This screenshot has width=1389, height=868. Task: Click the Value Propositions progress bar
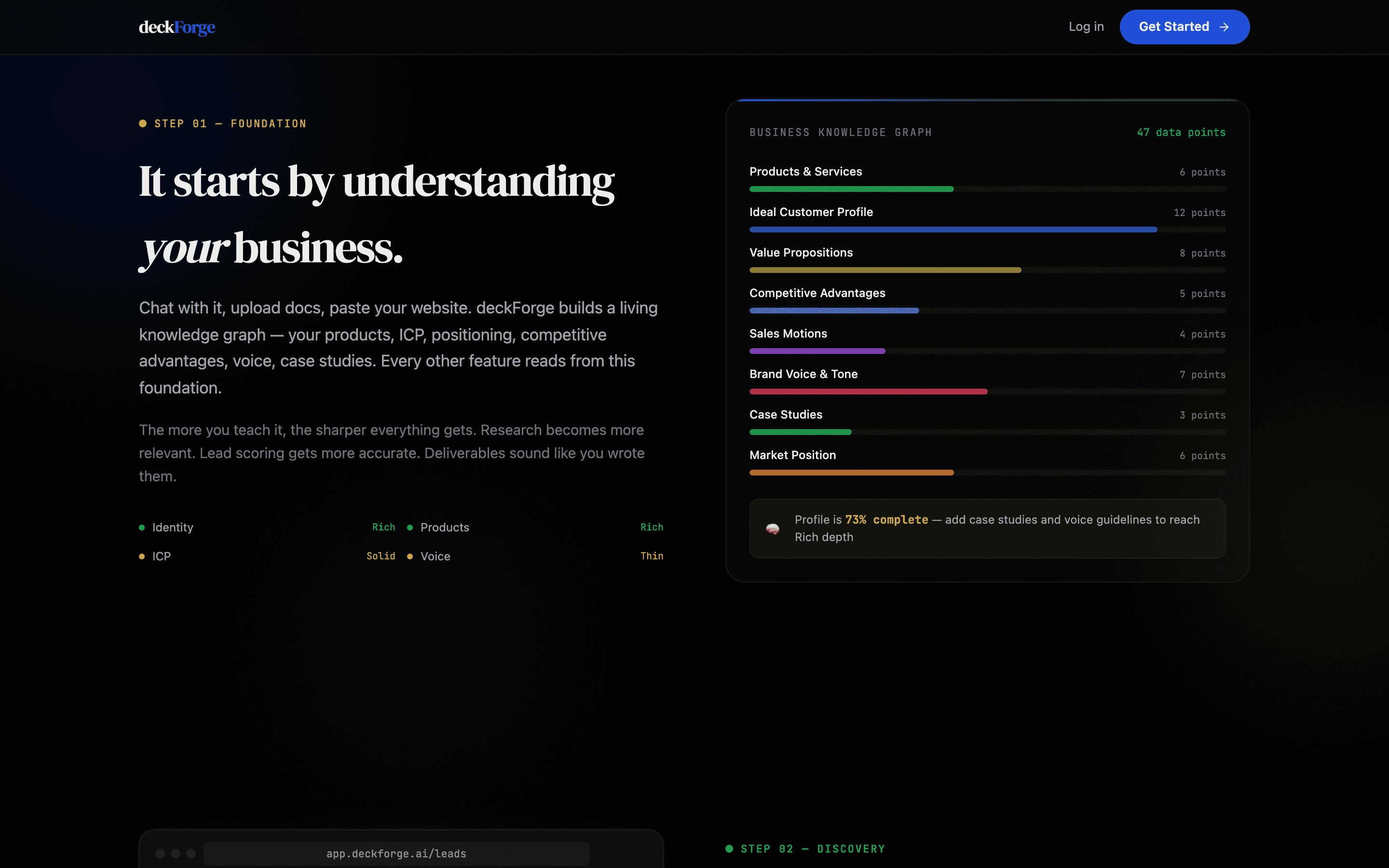pos(987,270)
